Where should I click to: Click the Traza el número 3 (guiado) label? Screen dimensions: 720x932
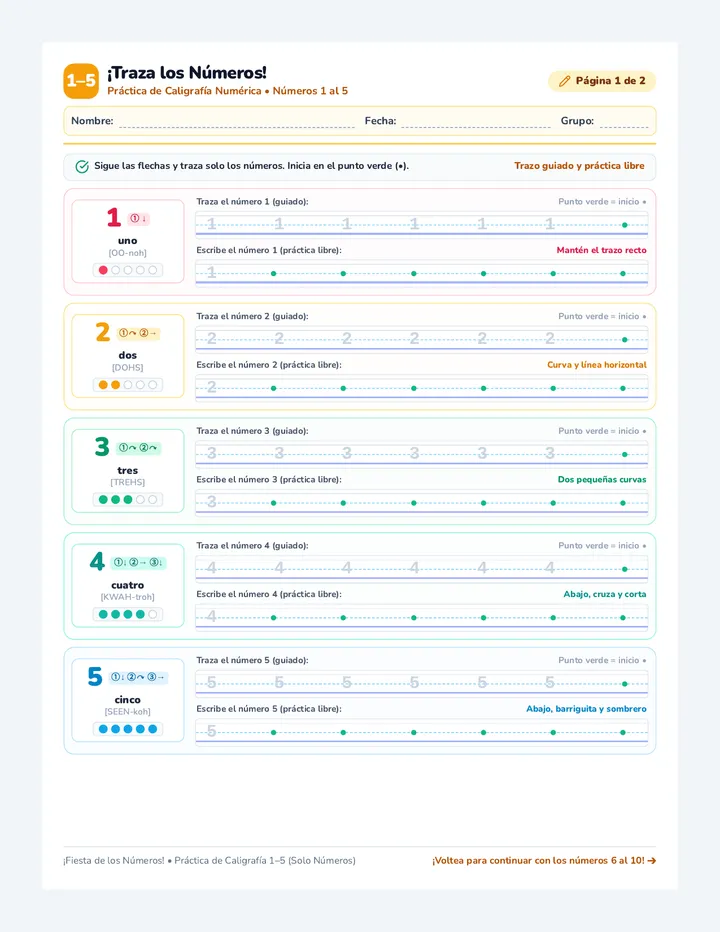coord(253,431)
